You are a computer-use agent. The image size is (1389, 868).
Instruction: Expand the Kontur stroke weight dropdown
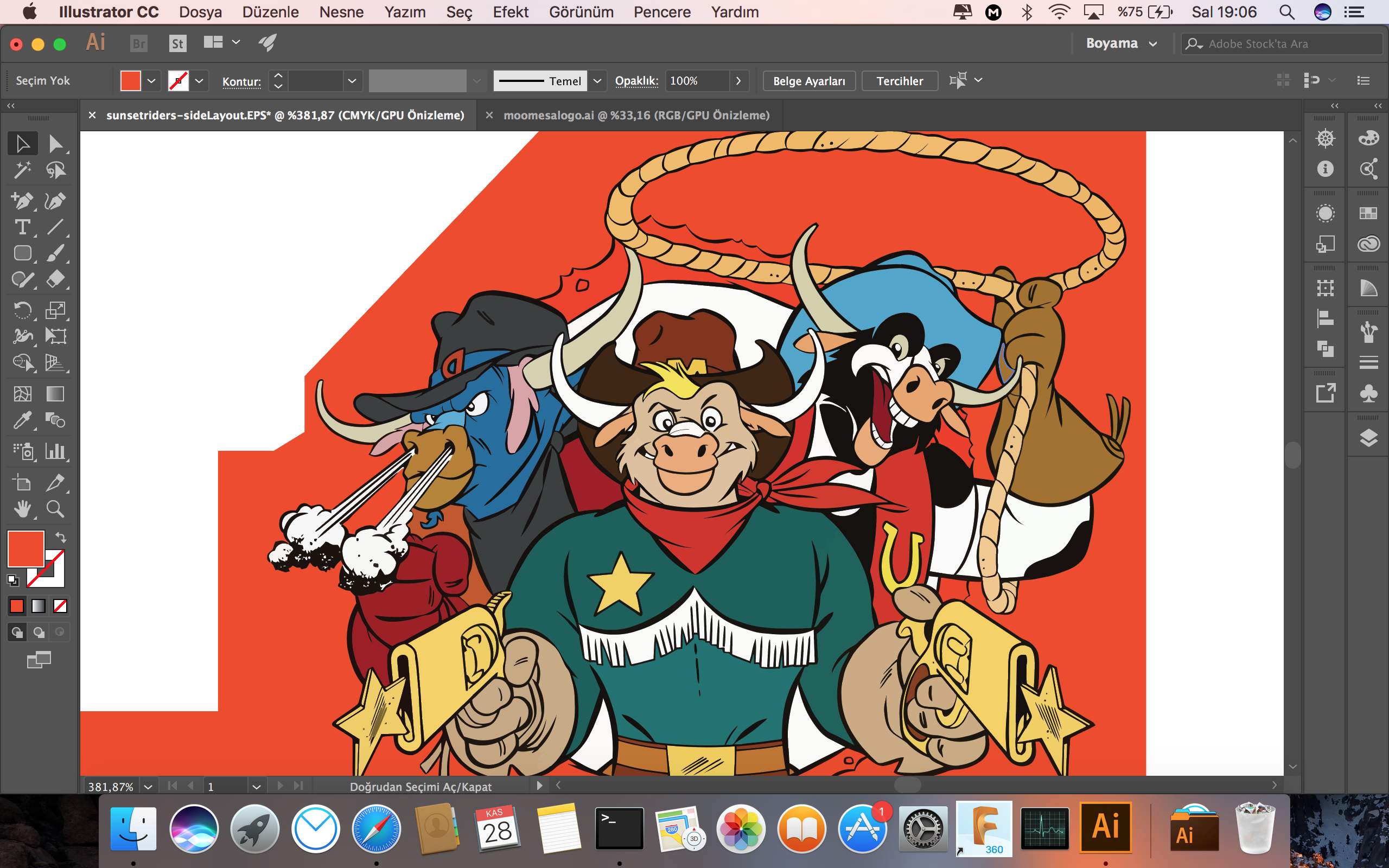[x=353, y=81]
